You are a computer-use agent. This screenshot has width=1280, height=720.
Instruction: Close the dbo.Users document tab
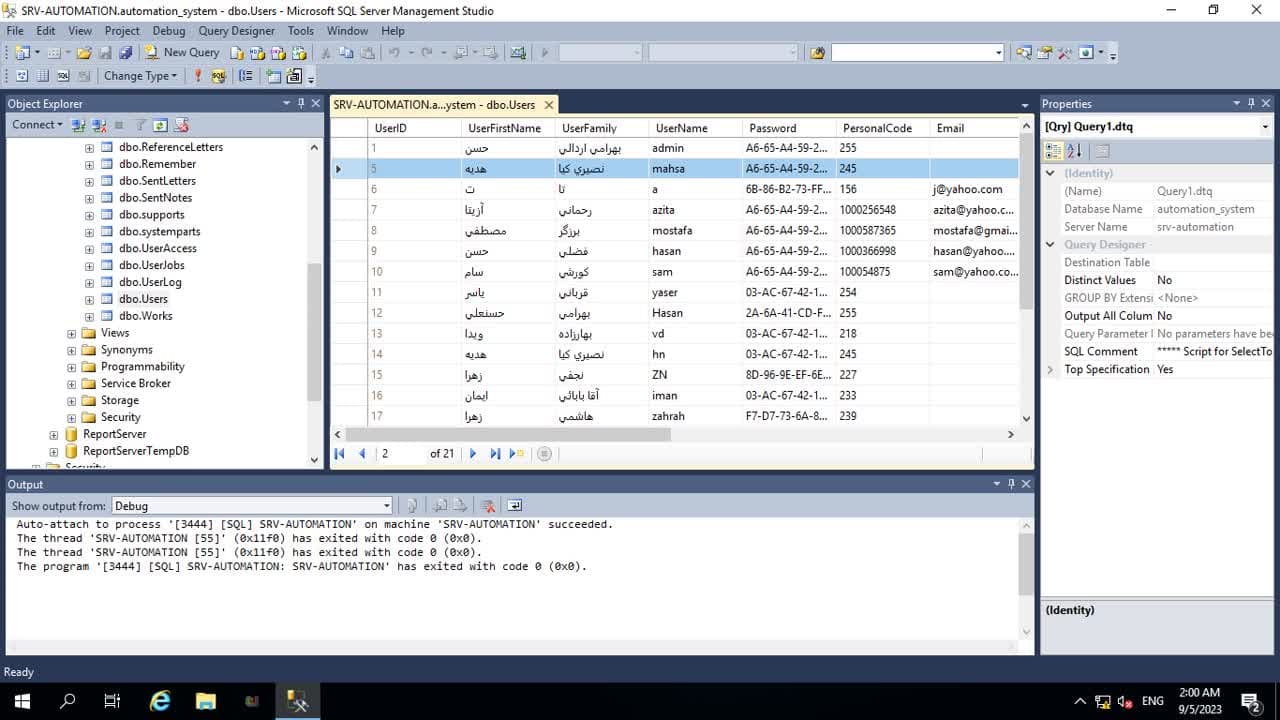coord(549,104)
